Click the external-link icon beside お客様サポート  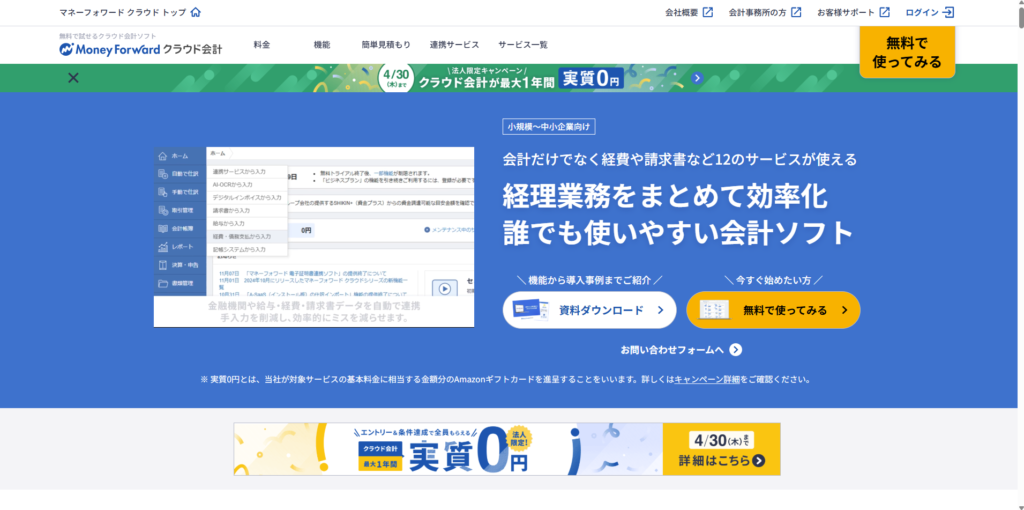(884, 13)
